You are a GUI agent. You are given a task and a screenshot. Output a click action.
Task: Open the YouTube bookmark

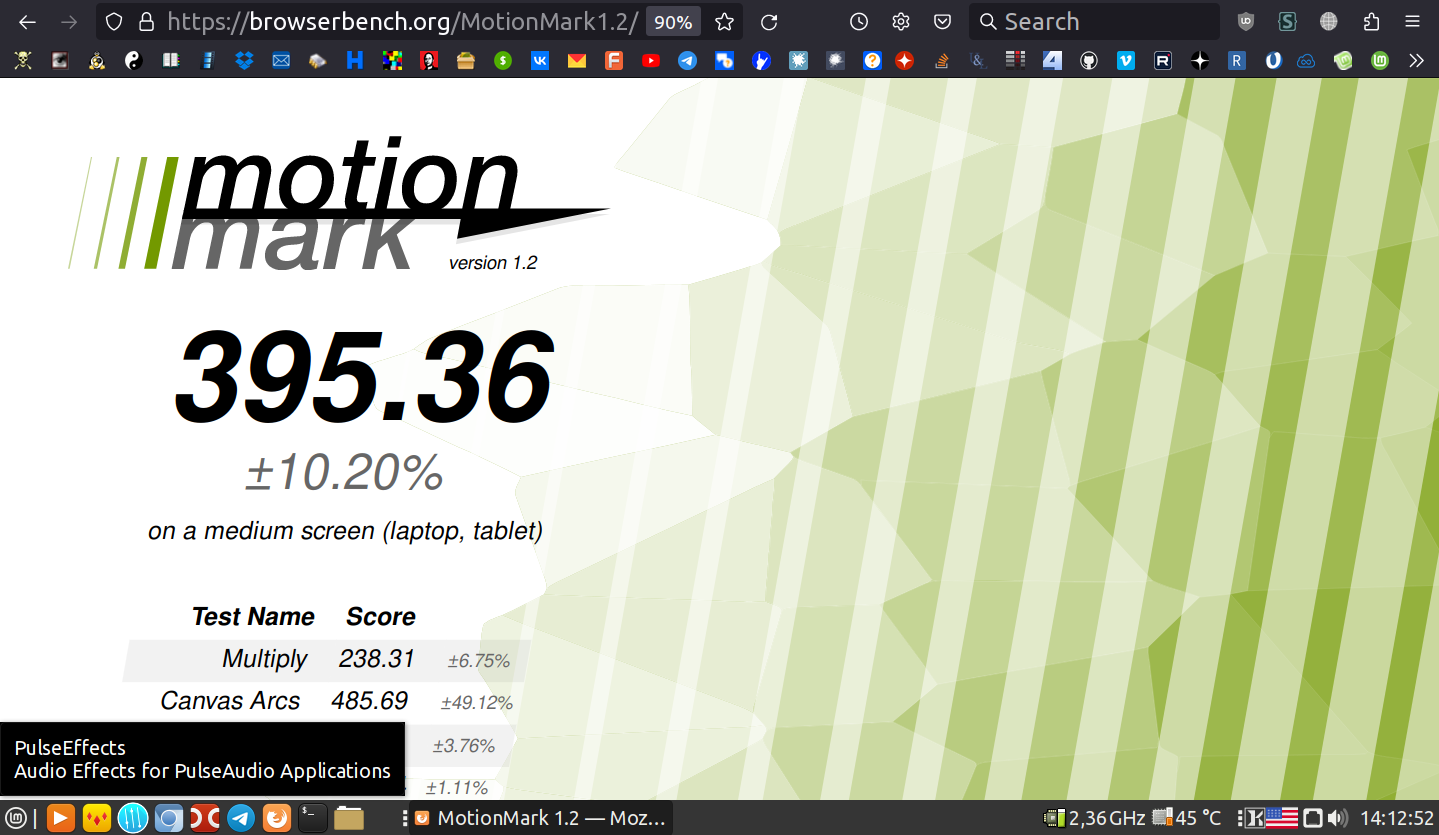click(651, 61)
